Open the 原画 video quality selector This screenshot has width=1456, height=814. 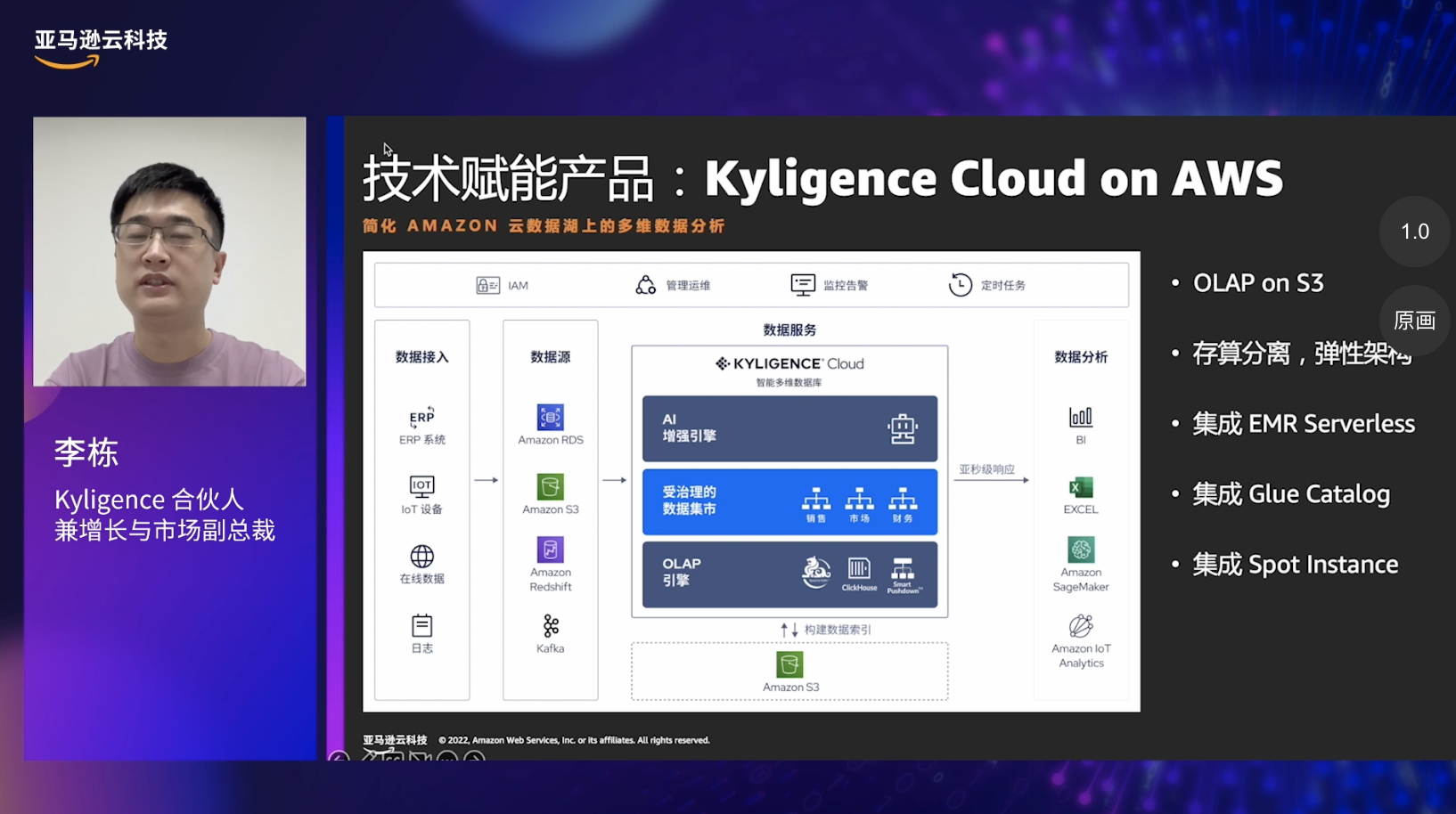1415,321
